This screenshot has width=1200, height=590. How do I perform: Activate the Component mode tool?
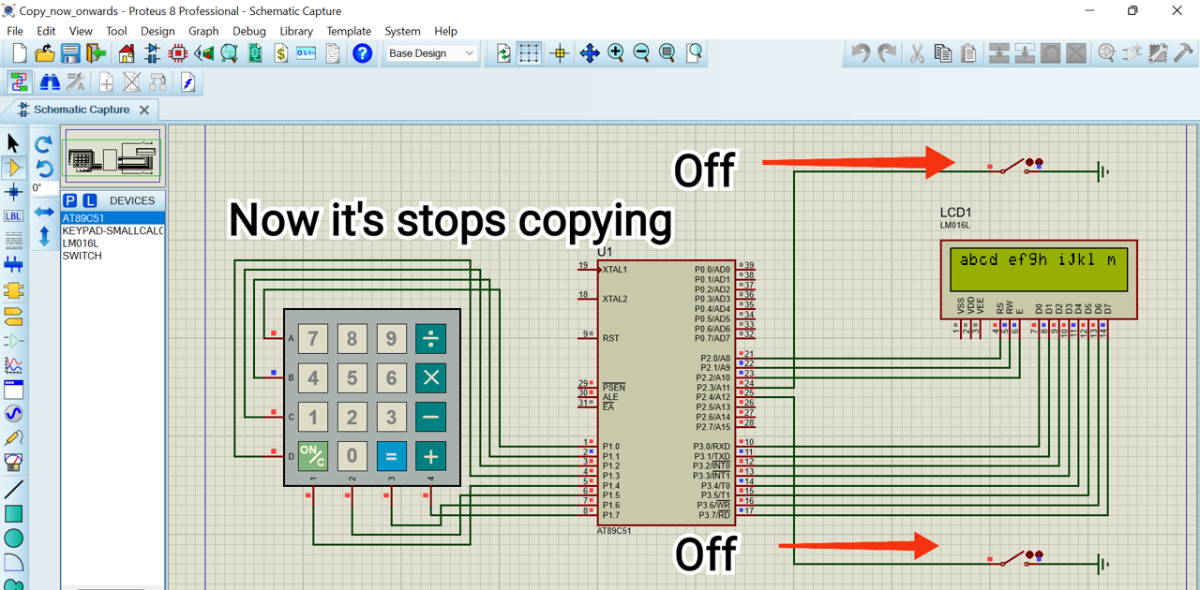pyautogui.click(x=14, y=167)
